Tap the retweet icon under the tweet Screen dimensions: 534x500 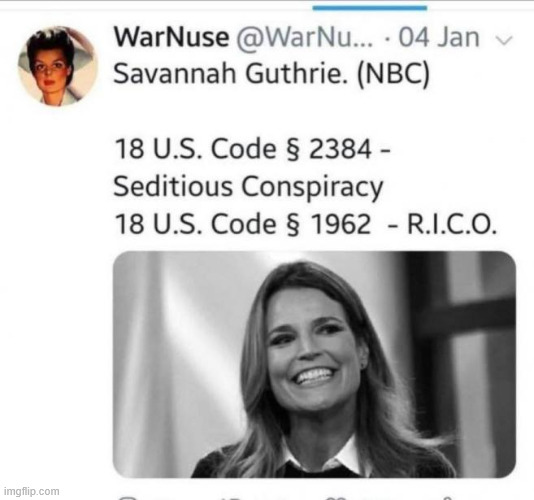[232, 498]
